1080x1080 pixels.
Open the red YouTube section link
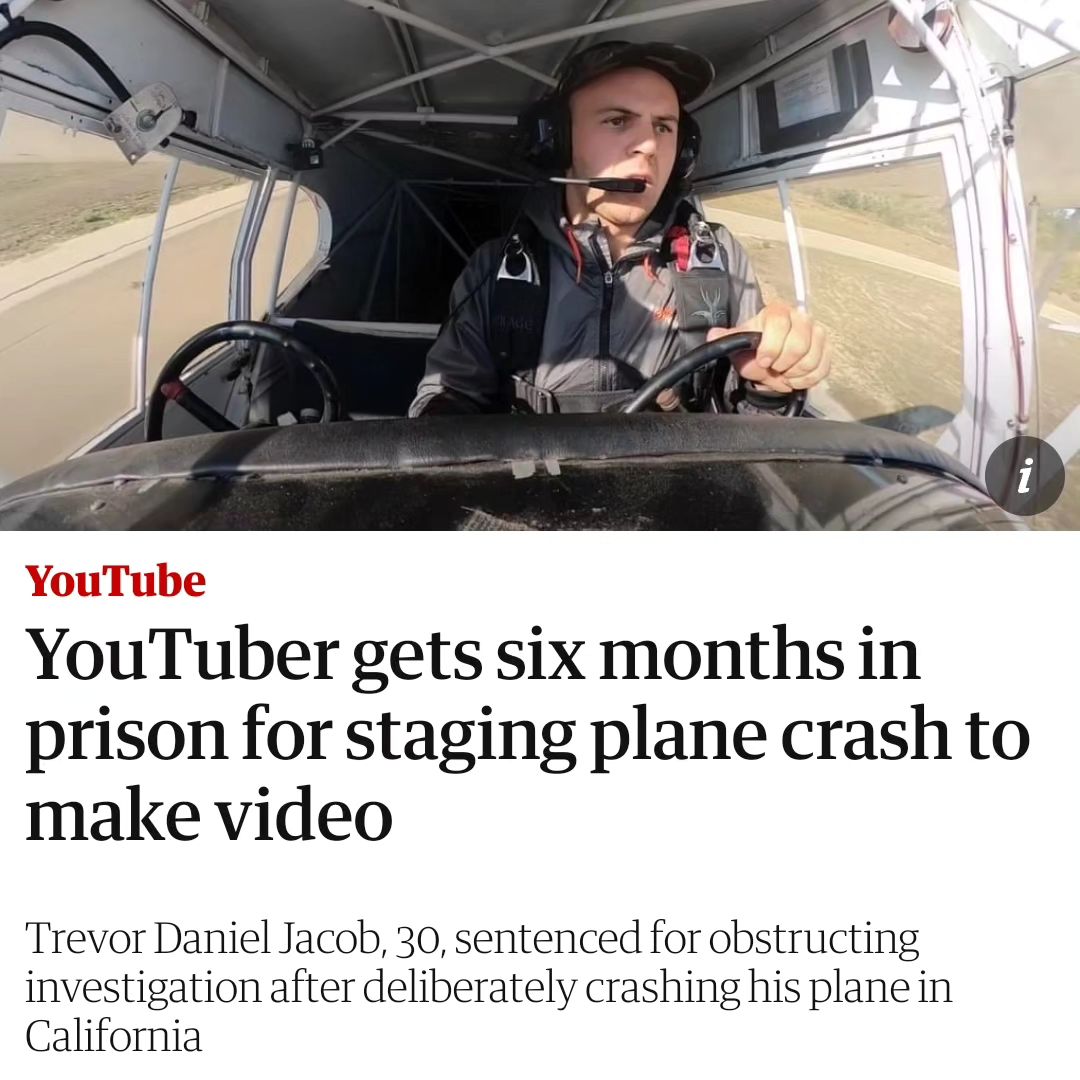116,581
